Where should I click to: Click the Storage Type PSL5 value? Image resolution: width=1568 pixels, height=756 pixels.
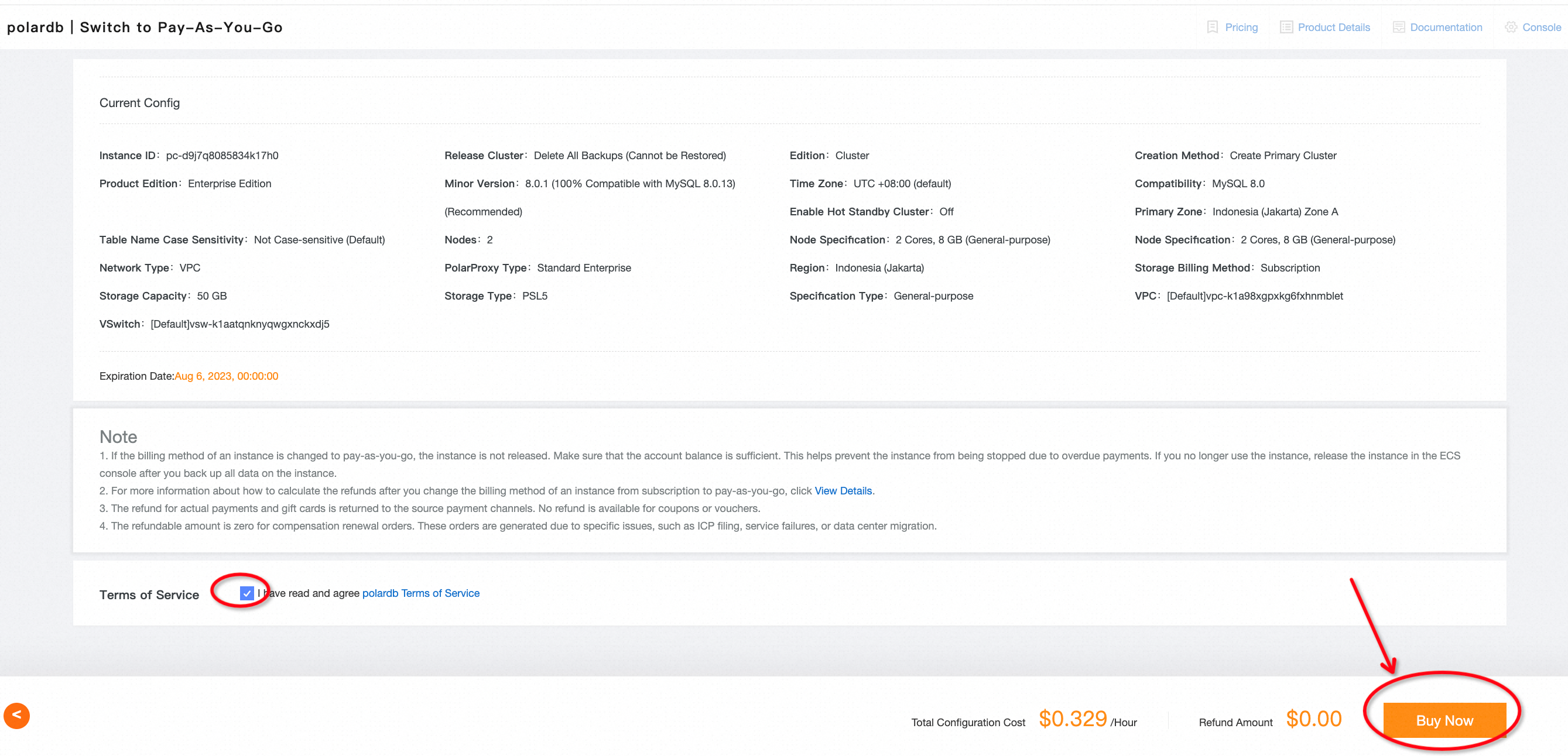click(x=535, y=296)
